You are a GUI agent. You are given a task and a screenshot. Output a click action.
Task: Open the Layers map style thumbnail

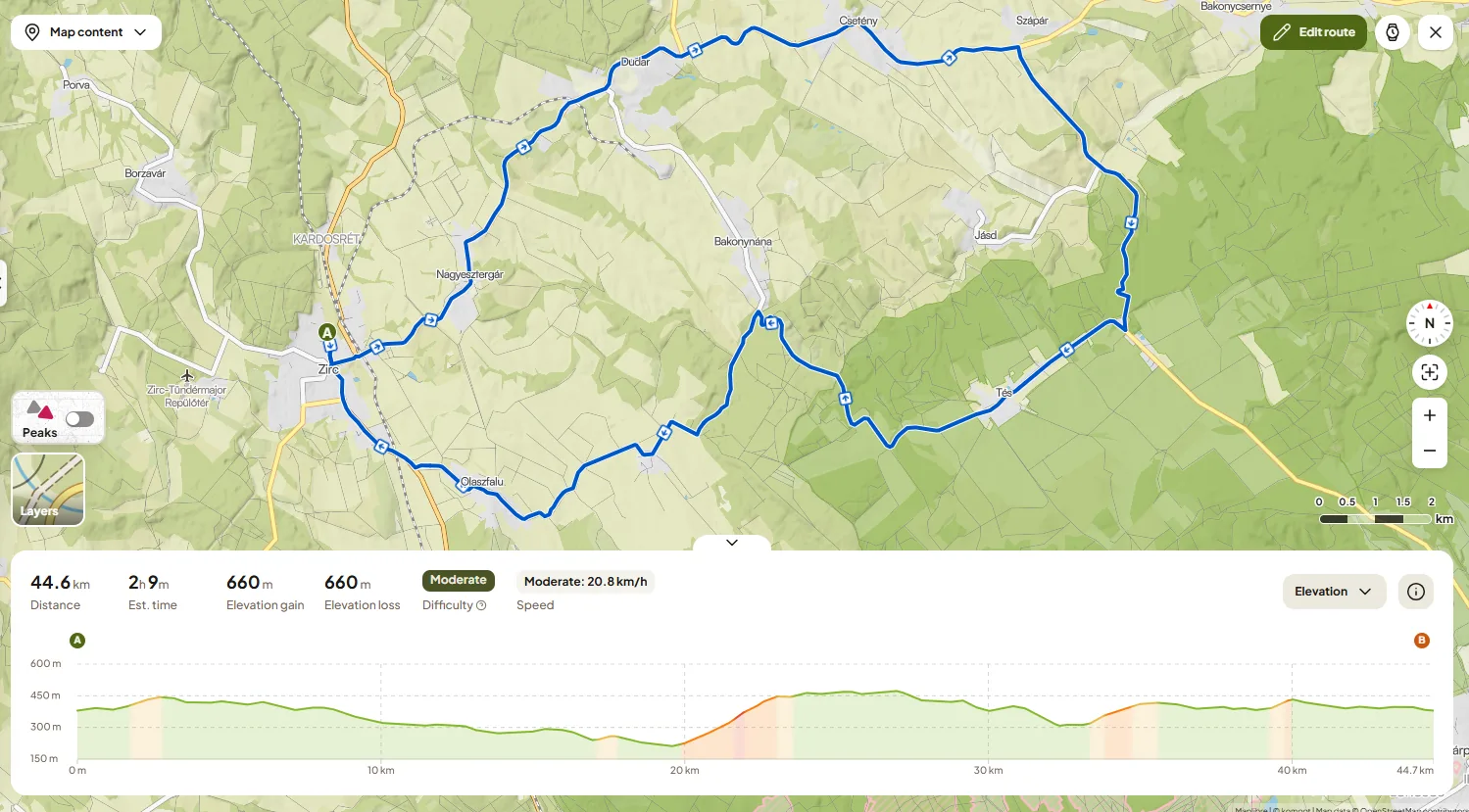tap(48, 490)
